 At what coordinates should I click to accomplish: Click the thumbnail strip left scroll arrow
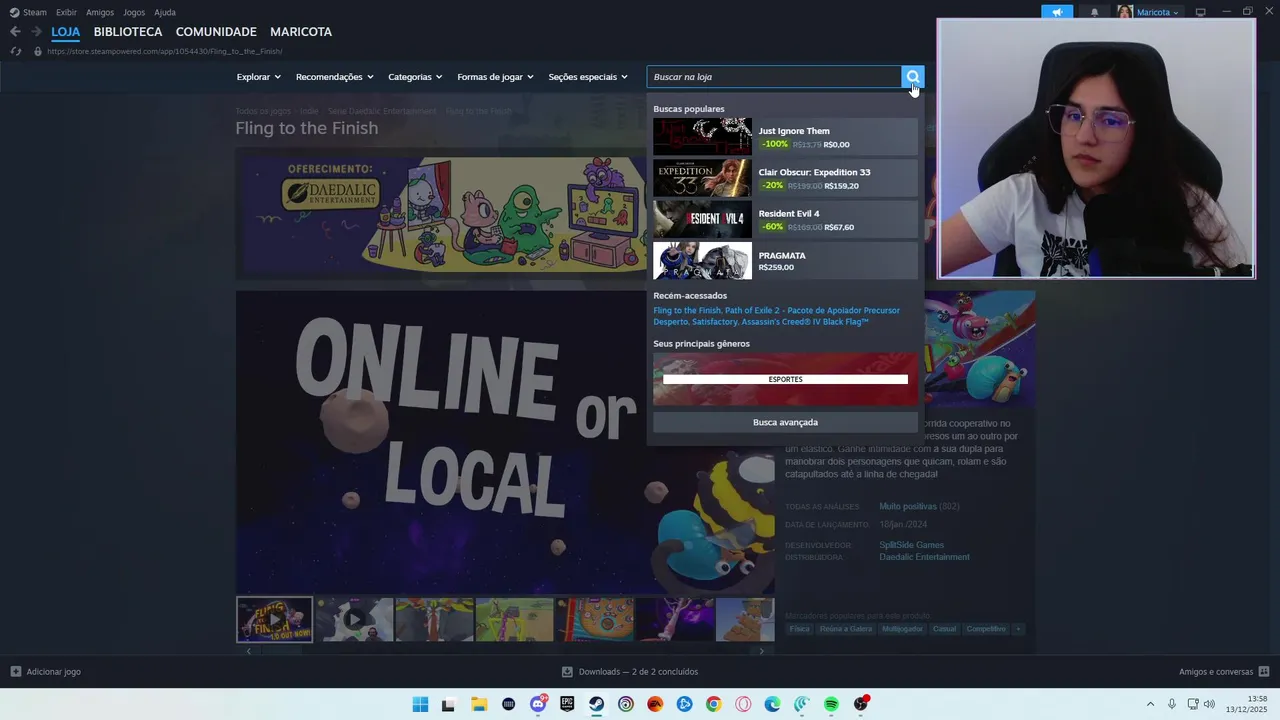[x=249, y=651]
